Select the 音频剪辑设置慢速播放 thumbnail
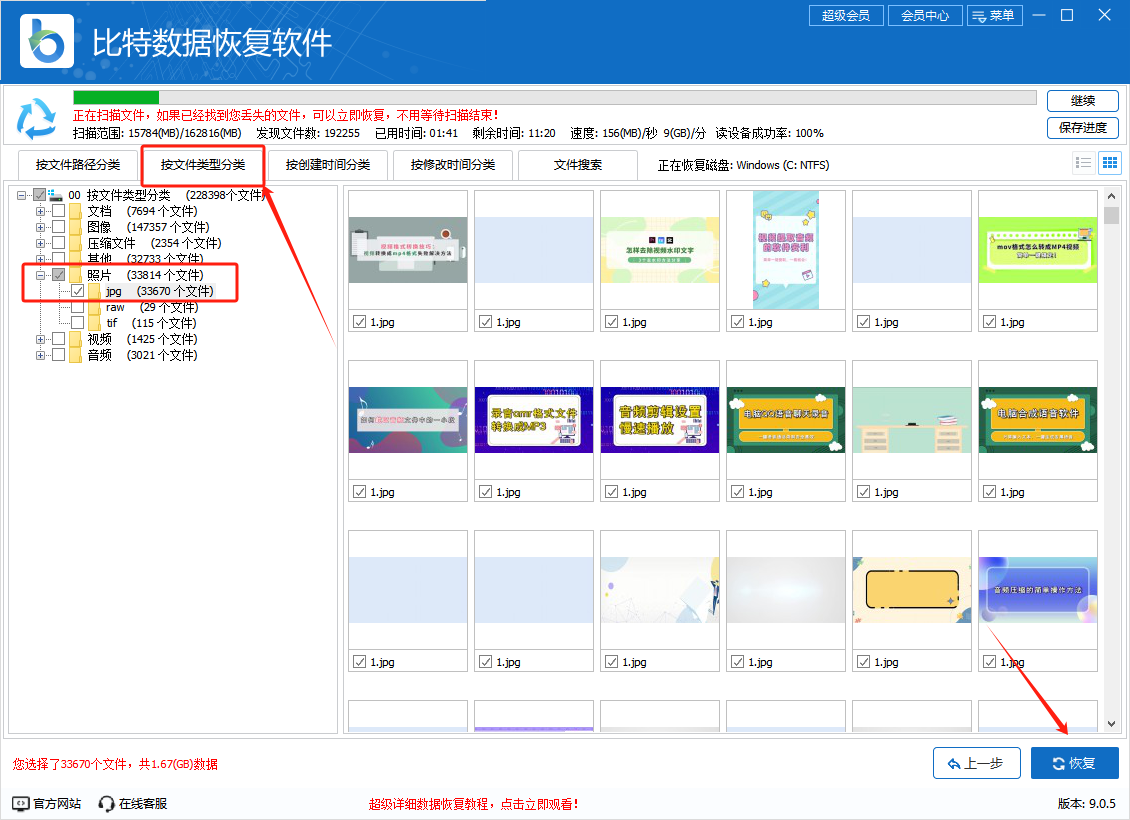The image size is (1130, 820). pos(660,420)
